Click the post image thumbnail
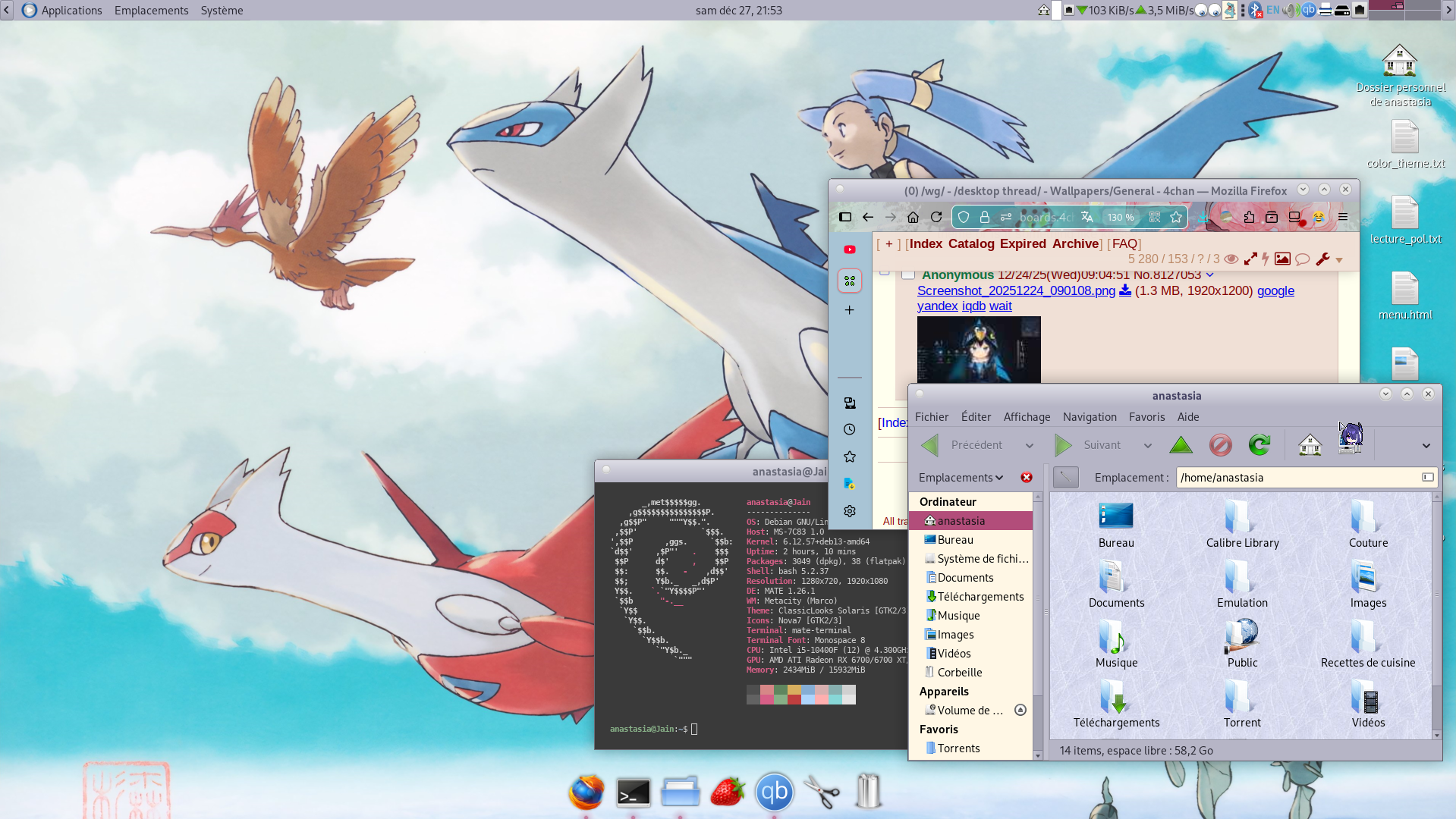The width and height of the screenshot is (1456, 819). pos(979,349)
